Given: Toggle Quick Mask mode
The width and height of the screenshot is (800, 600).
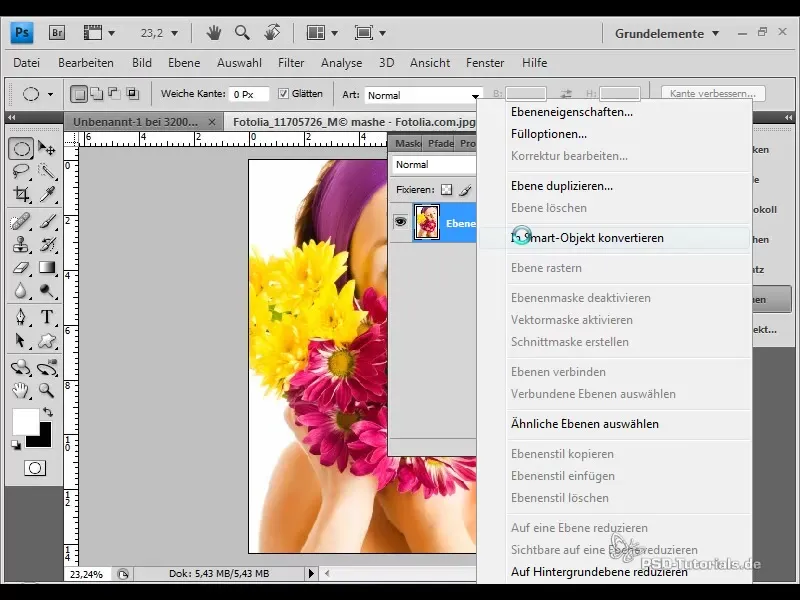Looking at the screenshot, I should [x=35, y=468].
